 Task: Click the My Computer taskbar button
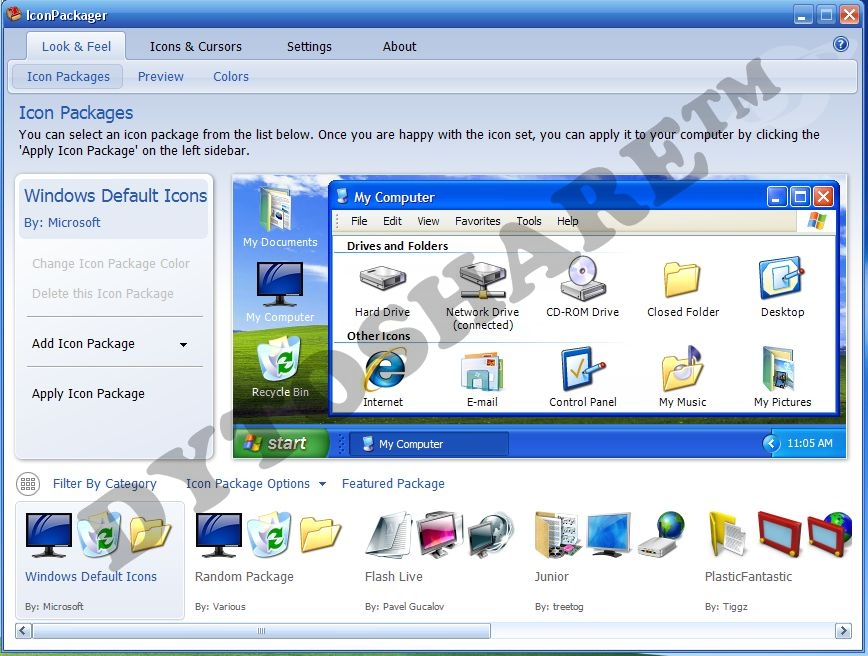428,443
